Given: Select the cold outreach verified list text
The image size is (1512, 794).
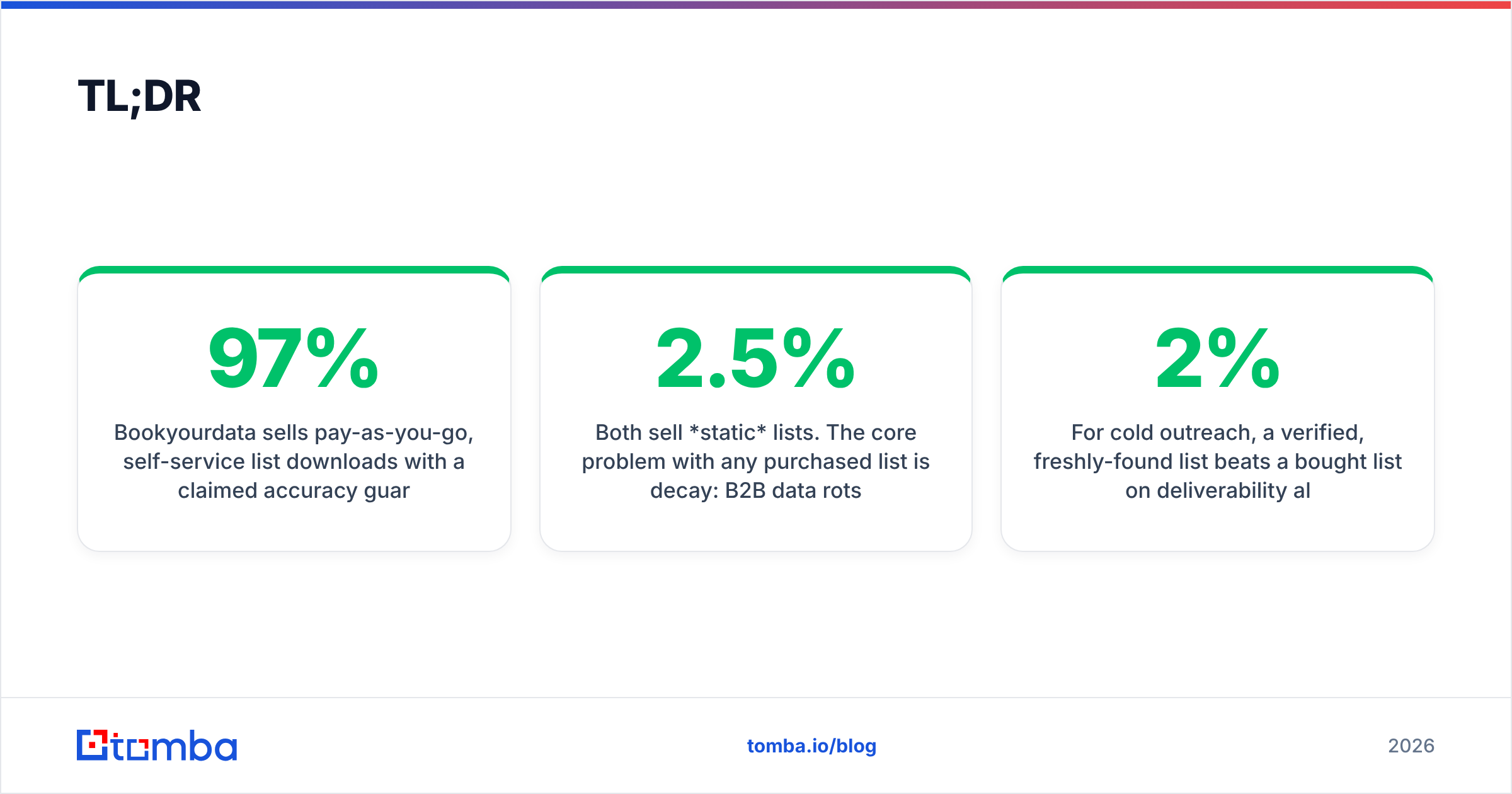Looking at the screenshot, I should (1217, 461).
